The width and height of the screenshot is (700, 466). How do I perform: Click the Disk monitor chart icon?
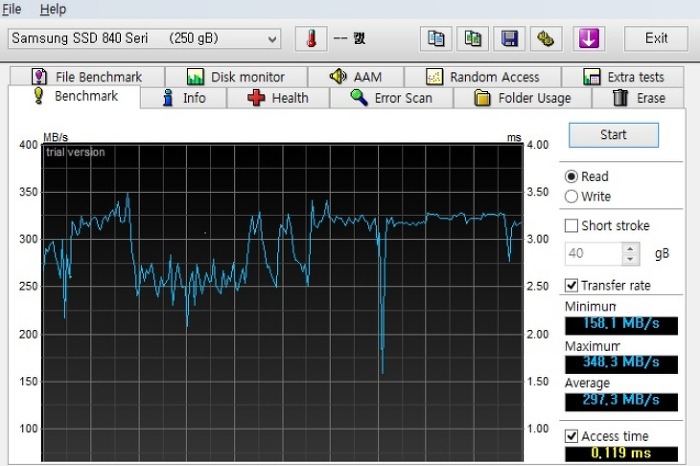coord(195,77)
